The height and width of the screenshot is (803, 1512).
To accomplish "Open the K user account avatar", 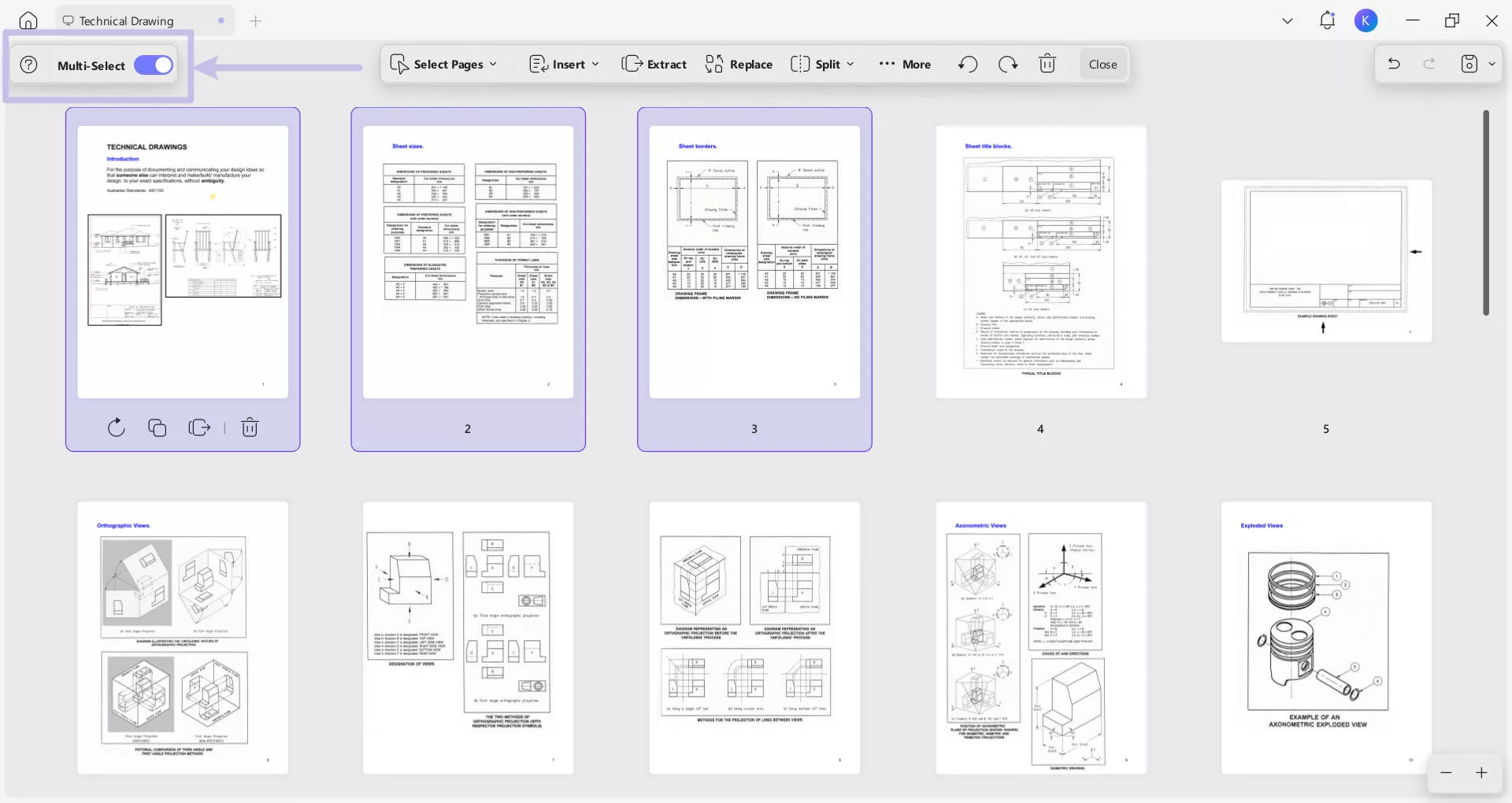I will coord(1366,20).
